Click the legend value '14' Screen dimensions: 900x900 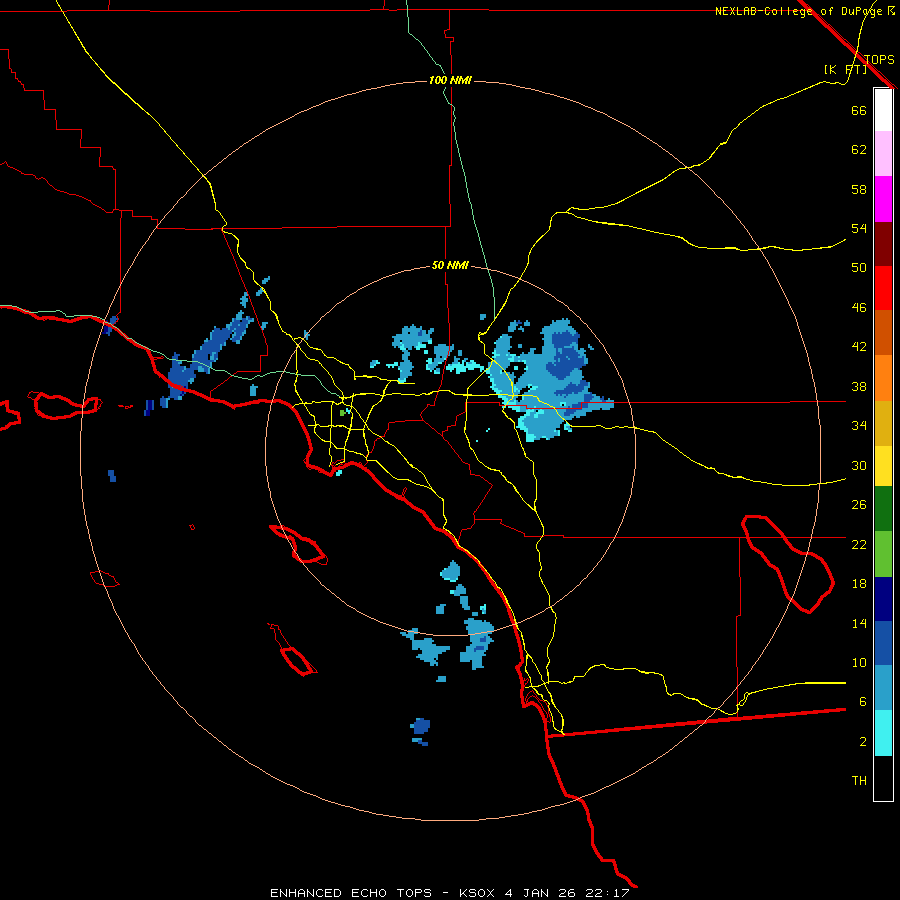pos(859,623)
